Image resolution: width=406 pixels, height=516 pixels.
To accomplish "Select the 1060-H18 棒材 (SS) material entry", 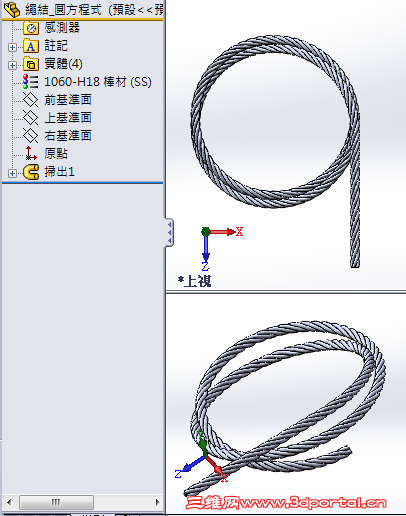I will pyautogui.click(x=98, y=82).
